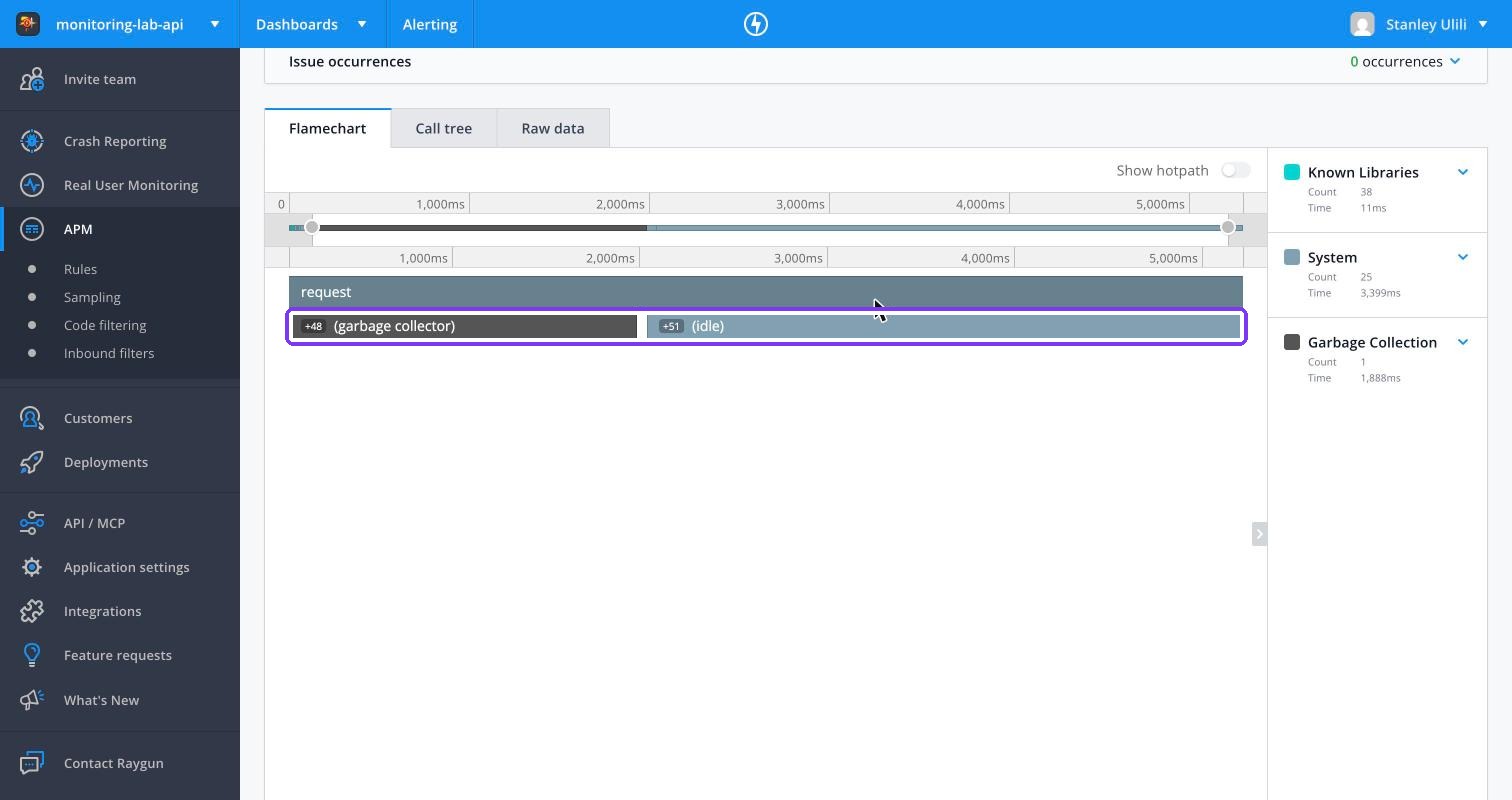Click the left timeline range slider handle
1512x800 pixels.
click(312, 228)
